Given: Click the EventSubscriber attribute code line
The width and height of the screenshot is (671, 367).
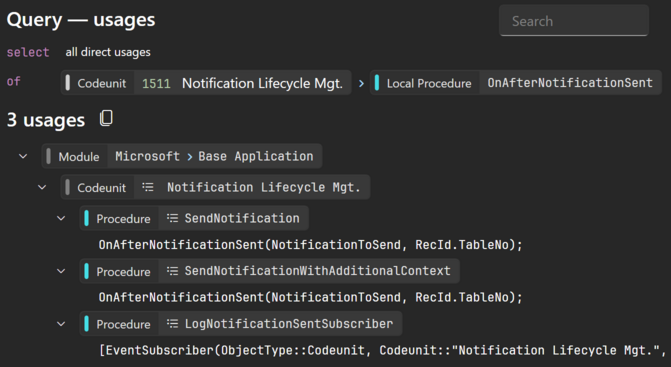Looking at the screenshot, I should click(x=383, y=350).
